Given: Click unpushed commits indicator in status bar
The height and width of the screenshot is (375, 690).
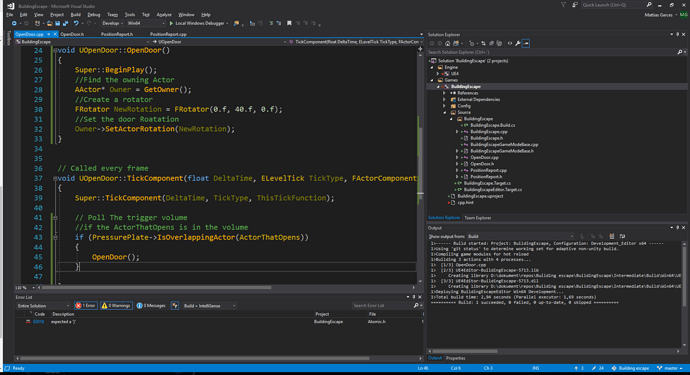Looking at the screenshot, I should 579,368.
